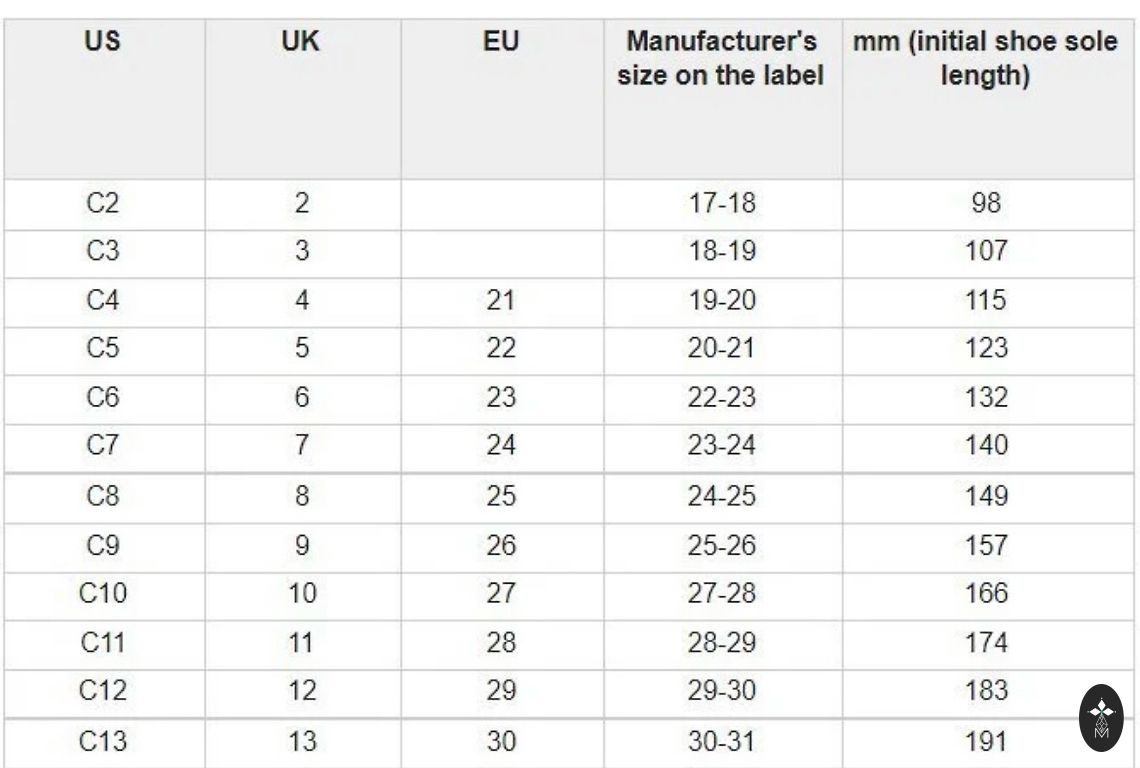Screen dimensions: 1140x768
Task: Click the UK column header
Action: 301,44
